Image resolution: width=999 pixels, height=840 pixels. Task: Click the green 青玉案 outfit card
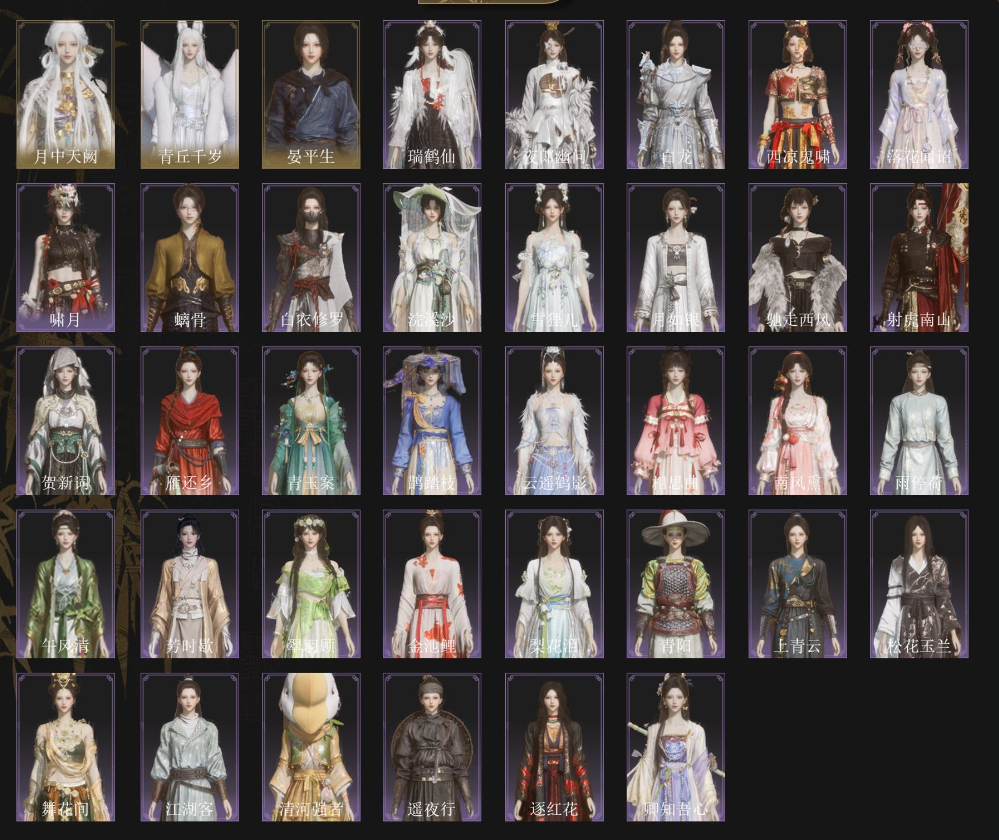[311, 421]
